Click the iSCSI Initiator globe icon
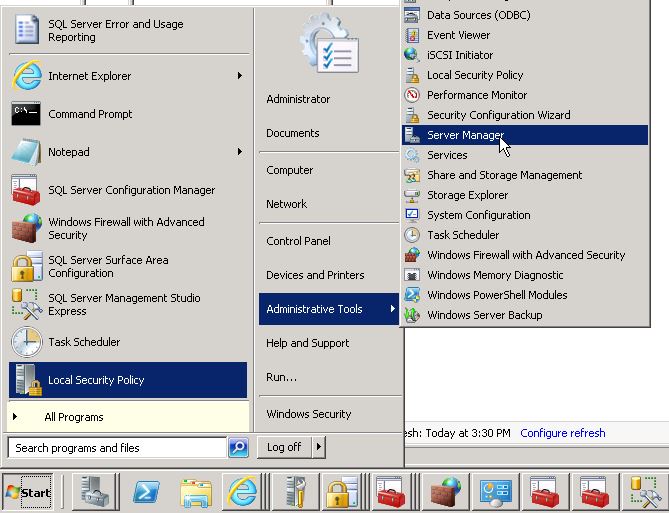669x513 pixels. (x=412, y=55)
